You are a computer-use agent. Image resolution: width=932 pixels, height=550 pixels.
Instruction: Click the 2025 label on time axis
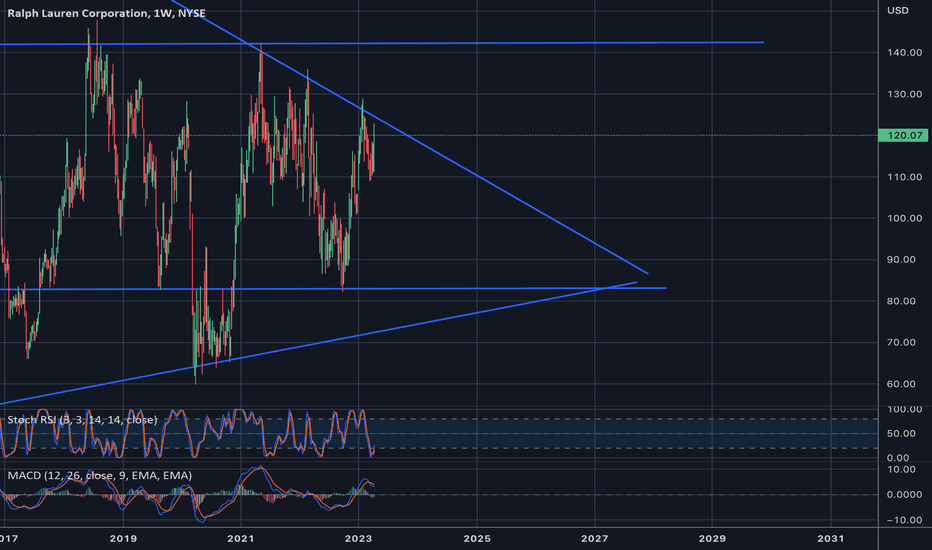click(x=477, y=538)
